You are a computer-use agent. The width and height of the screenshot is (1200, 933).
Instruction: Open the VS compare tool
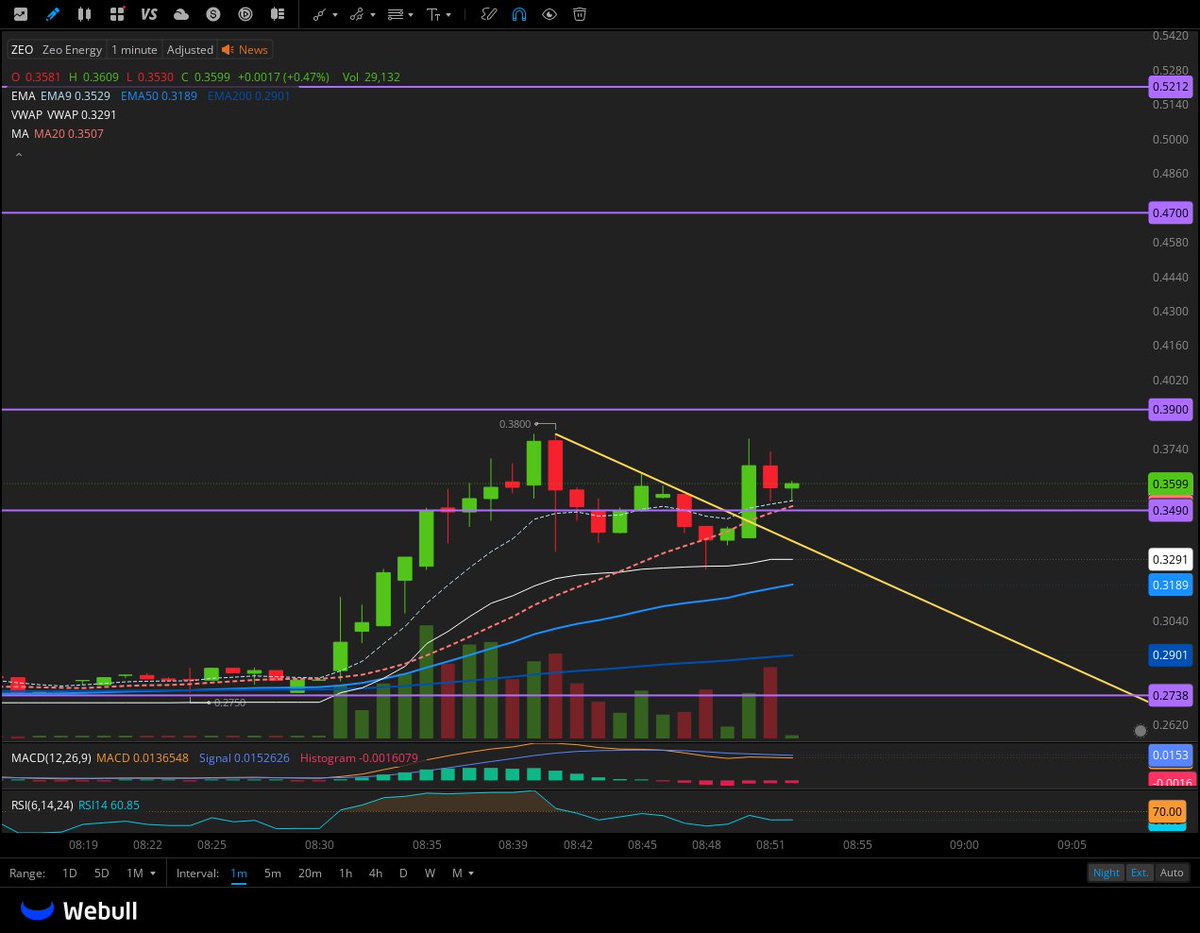click(149, 14)
